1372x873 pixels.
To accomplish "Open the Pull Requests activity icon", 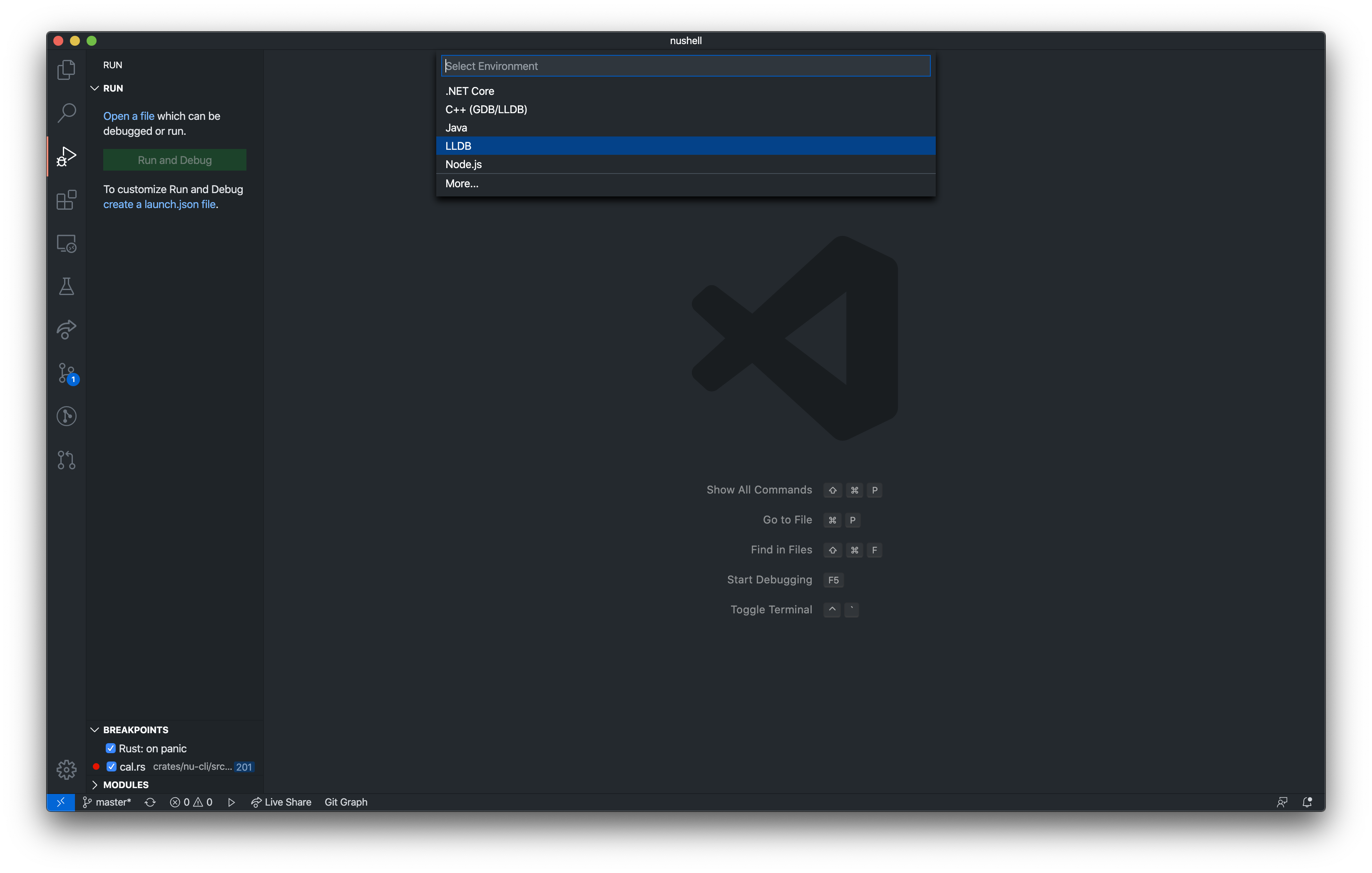I will click(66, 459).
